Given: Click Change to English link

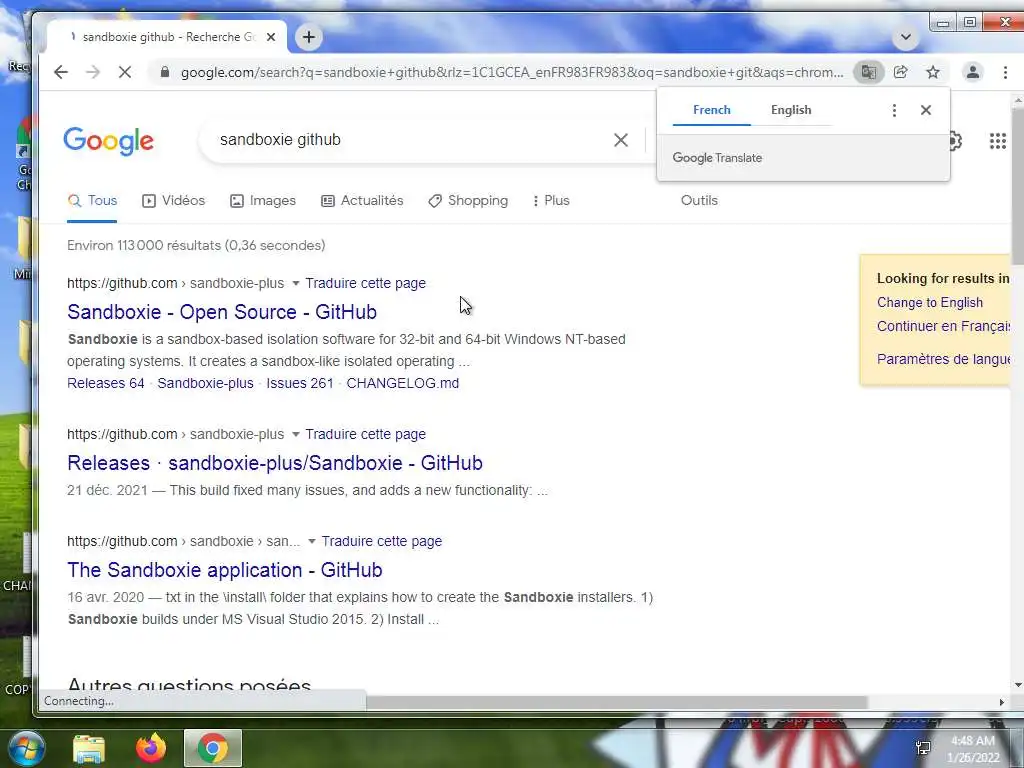Looking at the screenshot, I should (x=929, y=302).
